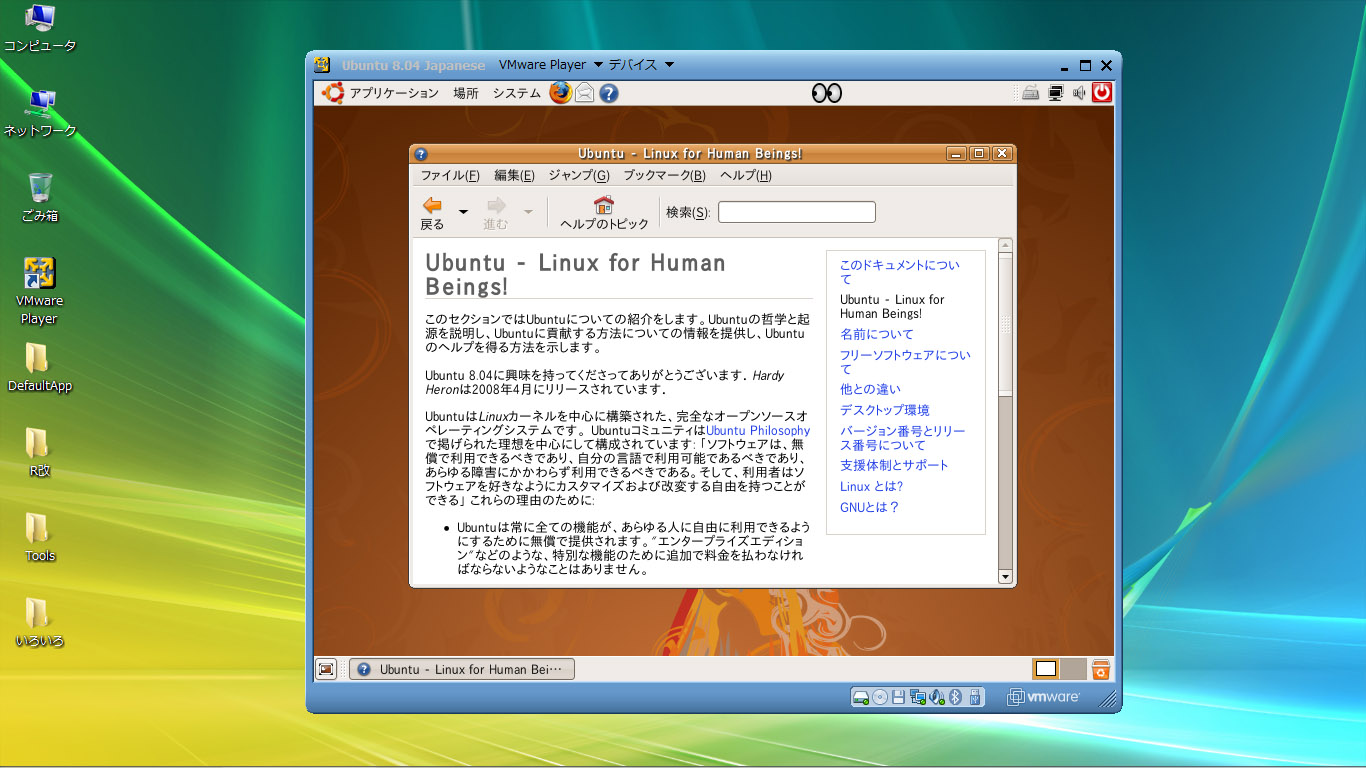Open 支援体制とサポート sidebar link

(x=894, y=465)
